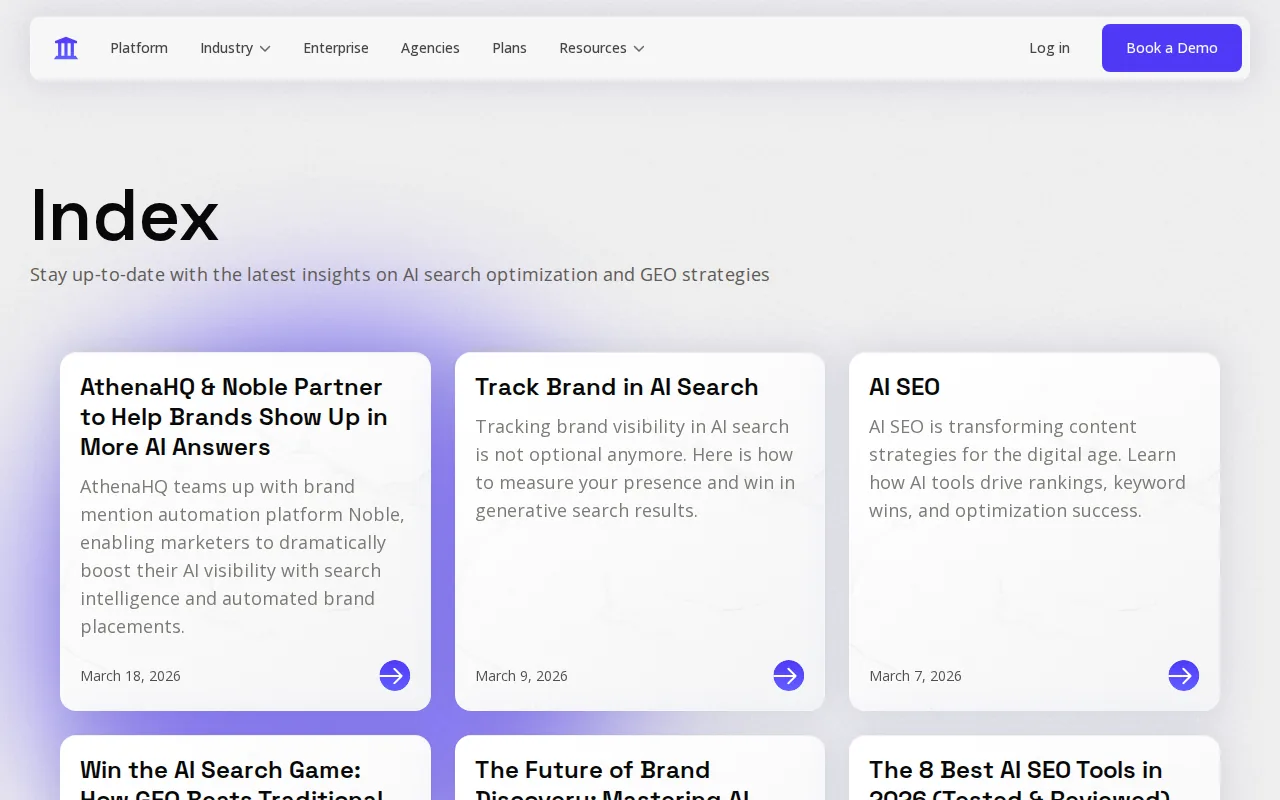This screenshot has width=1280, height=800.
Task: Open the Agencies nav item
Action: coord(430,48)
